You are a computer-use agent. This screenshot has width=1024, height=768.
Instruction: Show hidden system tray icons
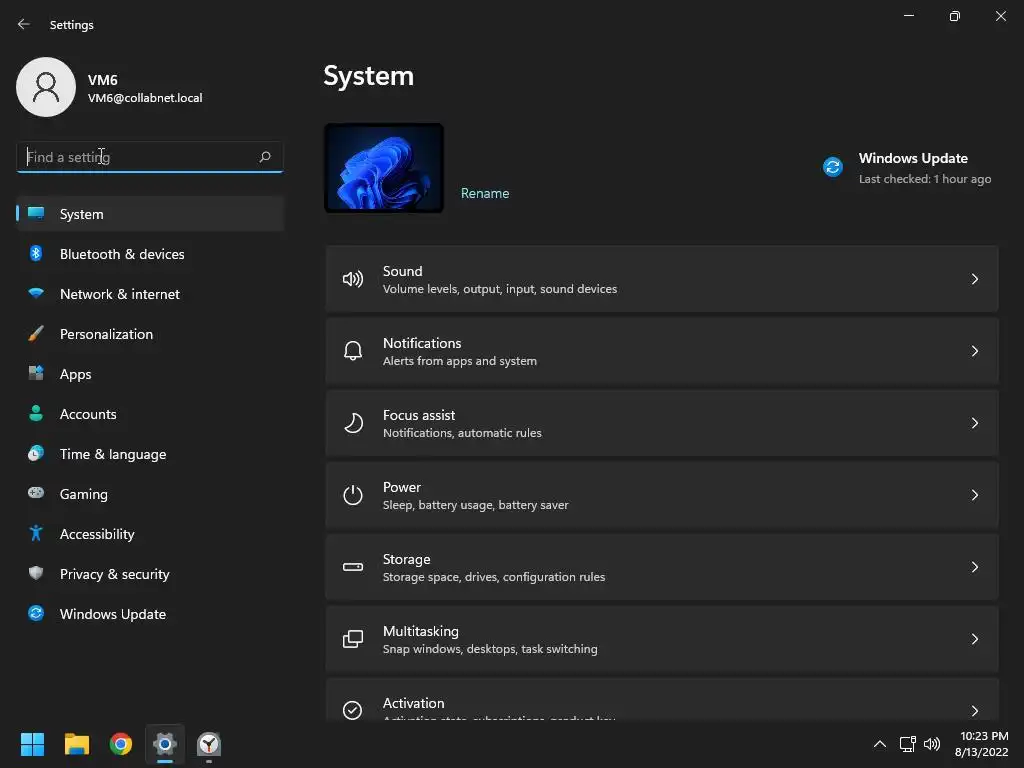pos(880,744)
